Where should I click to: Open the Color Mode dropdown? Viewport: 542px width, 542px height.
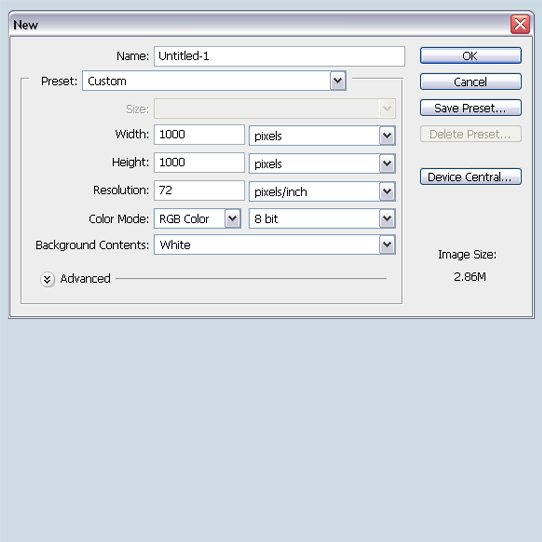click(197, 218)
